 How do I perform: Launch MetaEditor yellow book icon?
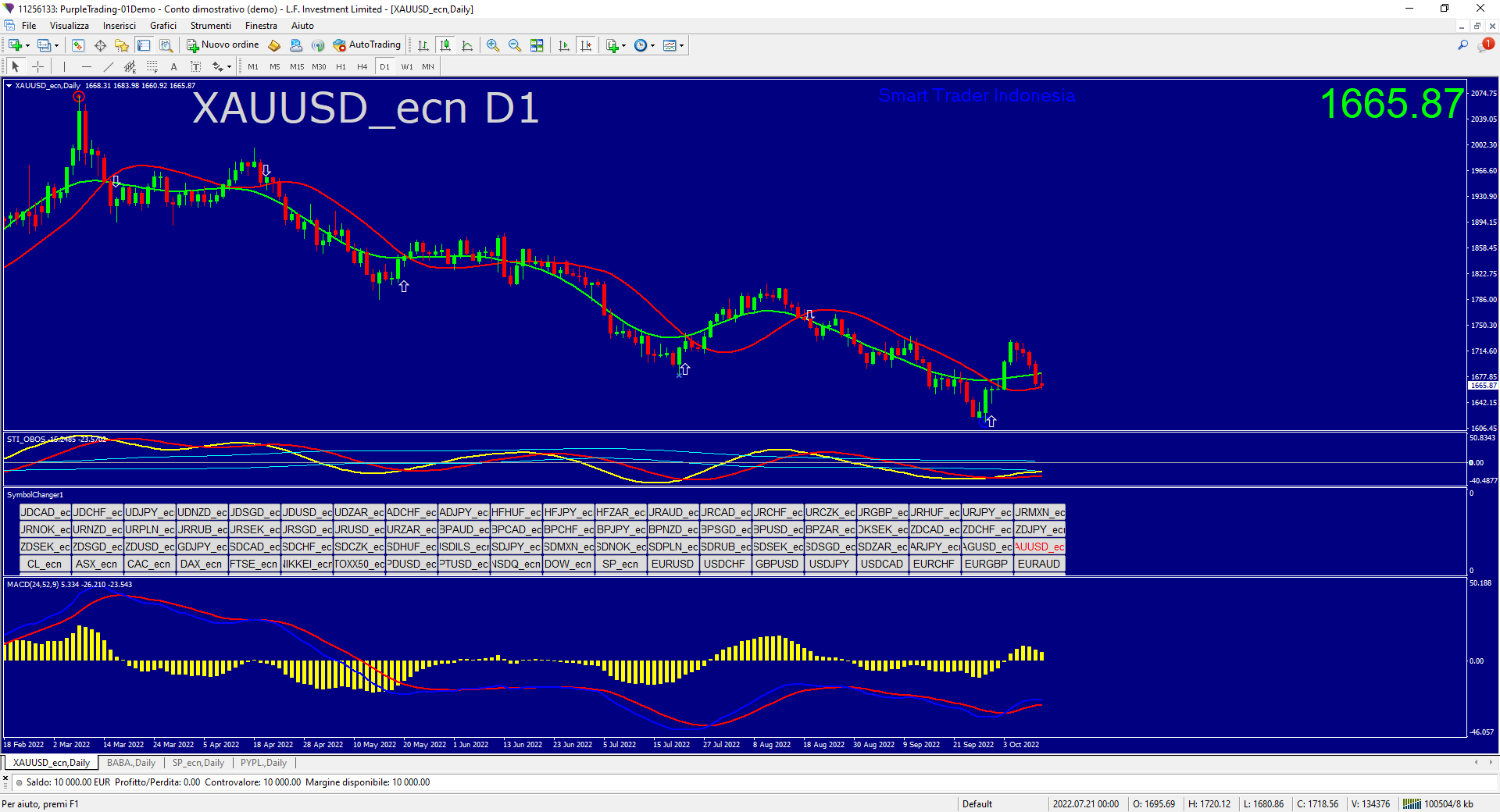tap(274, 45)
